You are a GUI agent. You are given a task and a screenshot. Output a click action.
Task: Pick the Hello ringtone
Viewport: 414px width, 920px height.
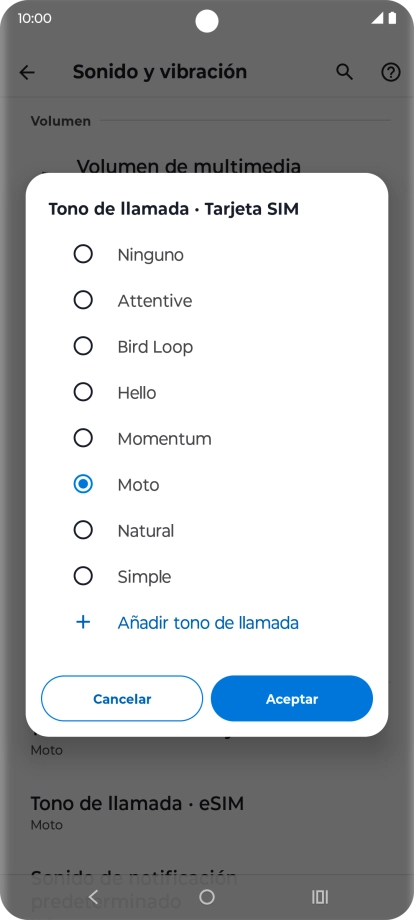(137, 392)
